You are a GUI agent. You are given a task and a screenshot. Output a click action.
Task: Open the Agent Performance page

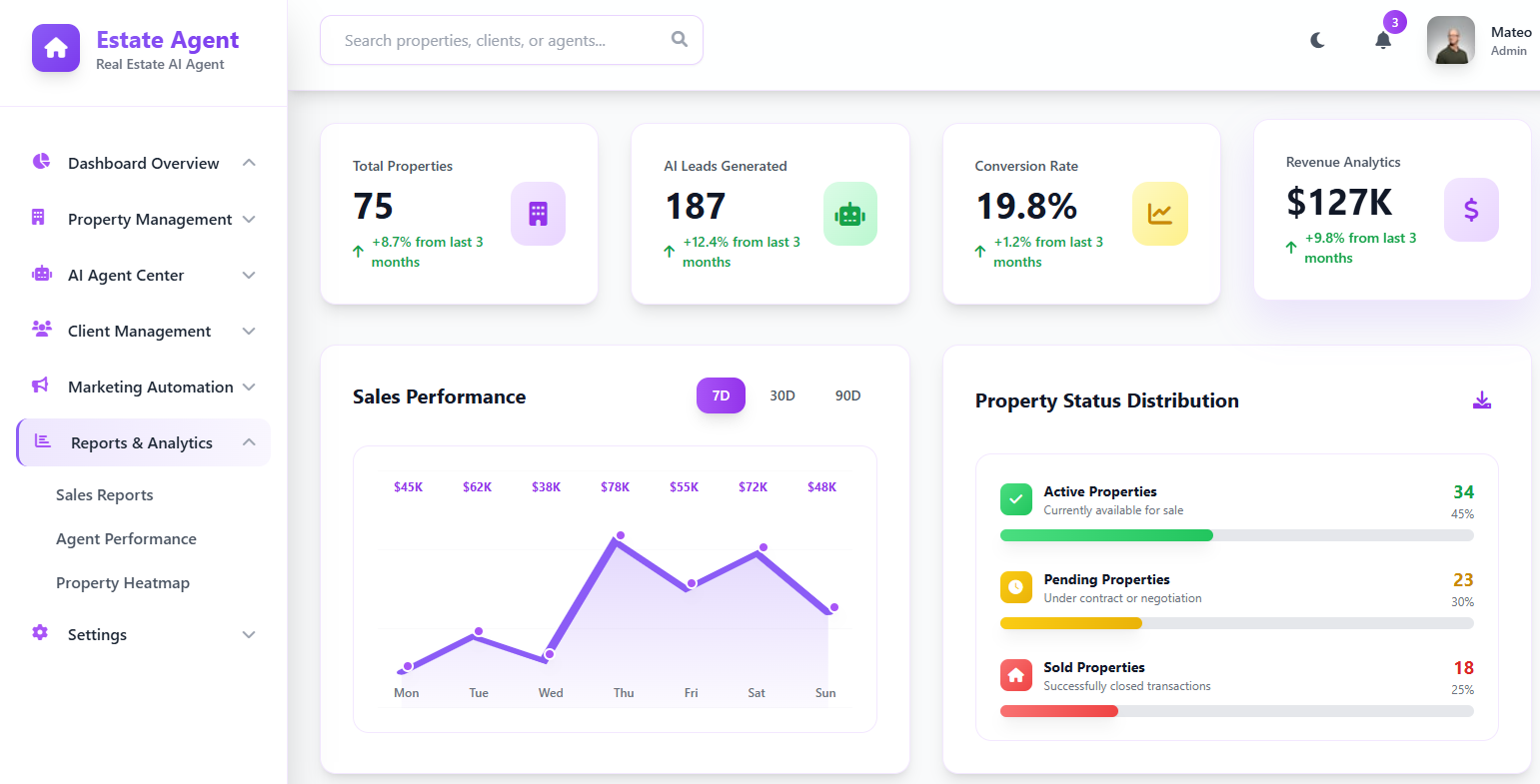126,538
